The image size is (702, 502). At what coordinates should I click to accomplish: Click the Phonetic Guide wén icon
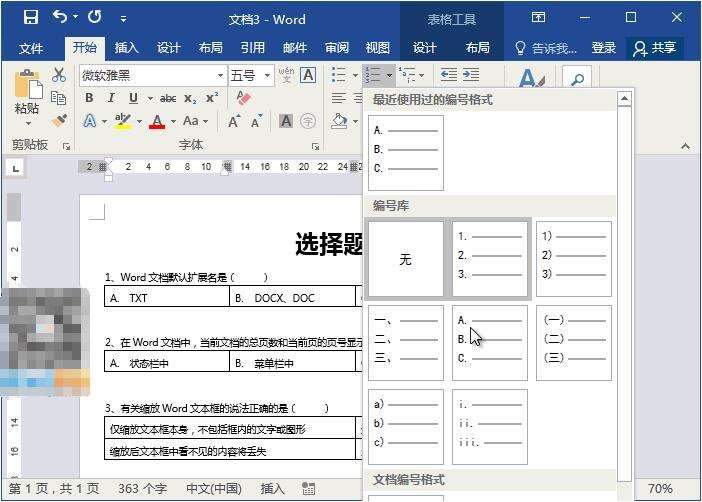tap(286, 75)
